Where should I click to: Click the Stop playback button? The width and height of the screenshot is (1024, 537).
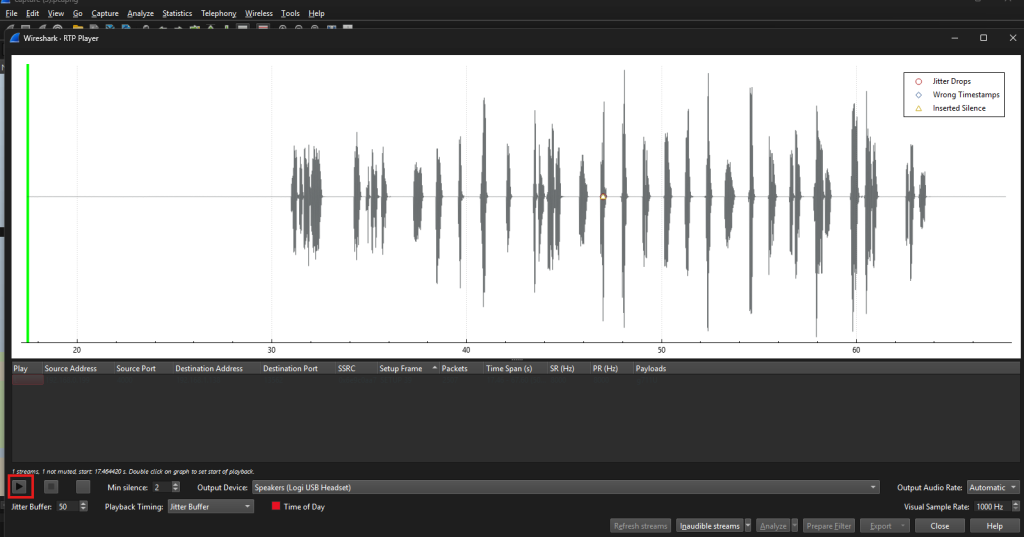tap(51, 487)
